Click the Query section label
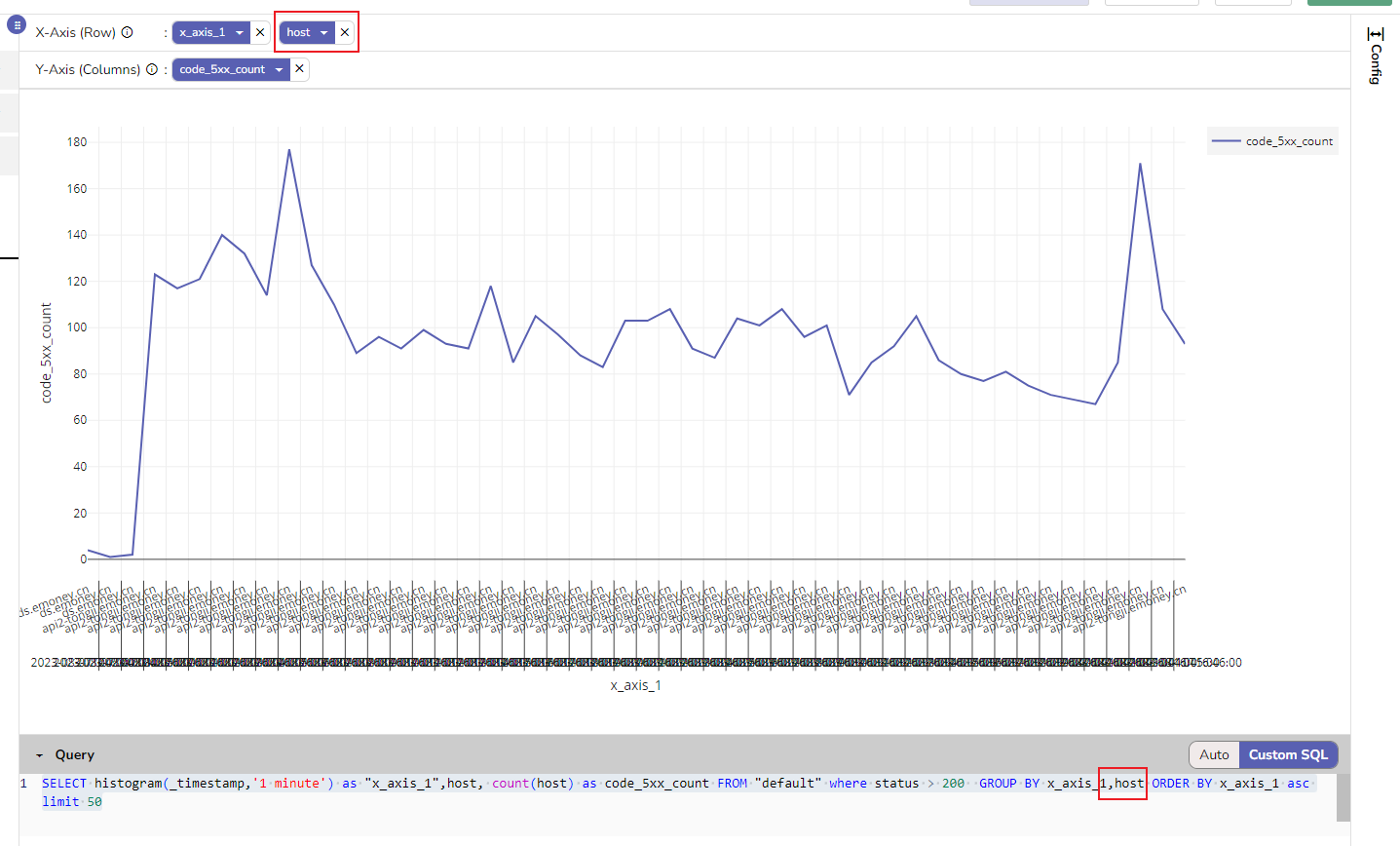The height and width of the screenshot is (846, 1400). pyautogui.click(x=75, y=754)
